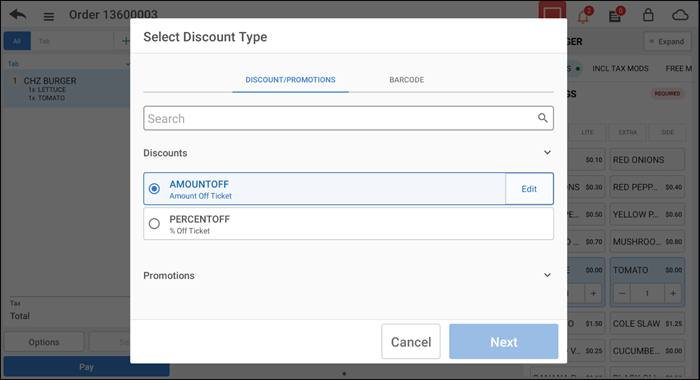This screenshot has width=700, height=380.
Task: Decrease TOMATO quantity with minus
Action: (x=622, y=293)
